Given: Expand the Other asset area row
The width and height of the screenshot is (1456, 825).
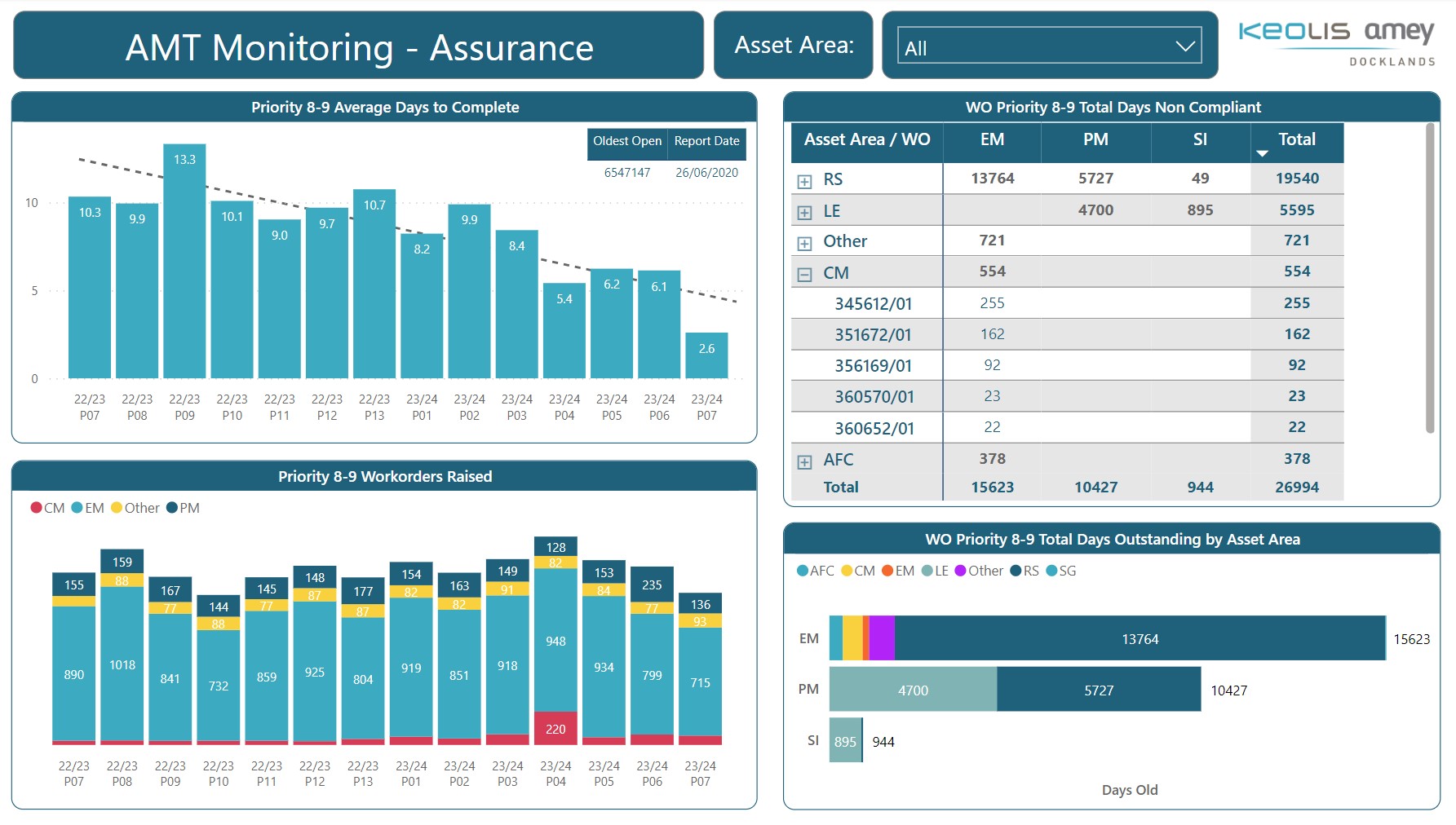Looking at the screenshot, I should (804, 244).
